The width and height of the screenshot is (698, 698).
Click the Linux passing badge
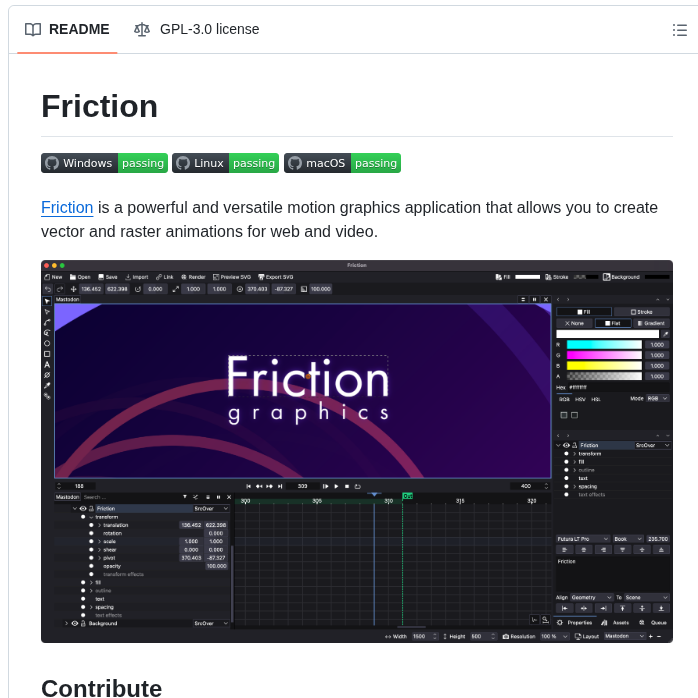pyautogui.click(x=225, y=163)
